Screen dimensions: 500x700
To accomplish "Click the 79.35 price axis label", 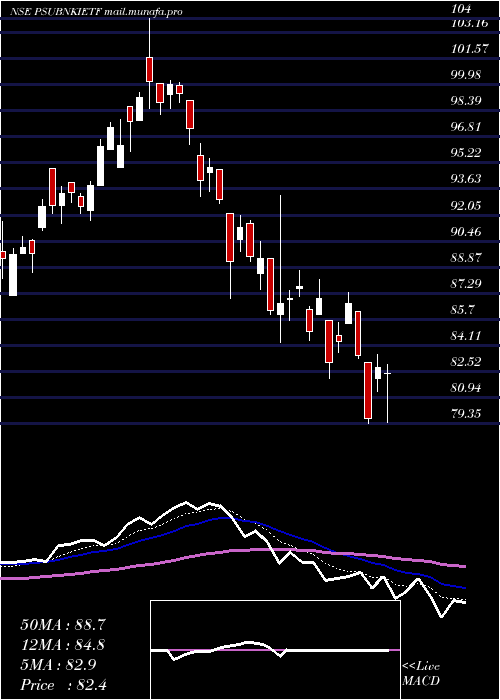I will [x=466, y=413].
